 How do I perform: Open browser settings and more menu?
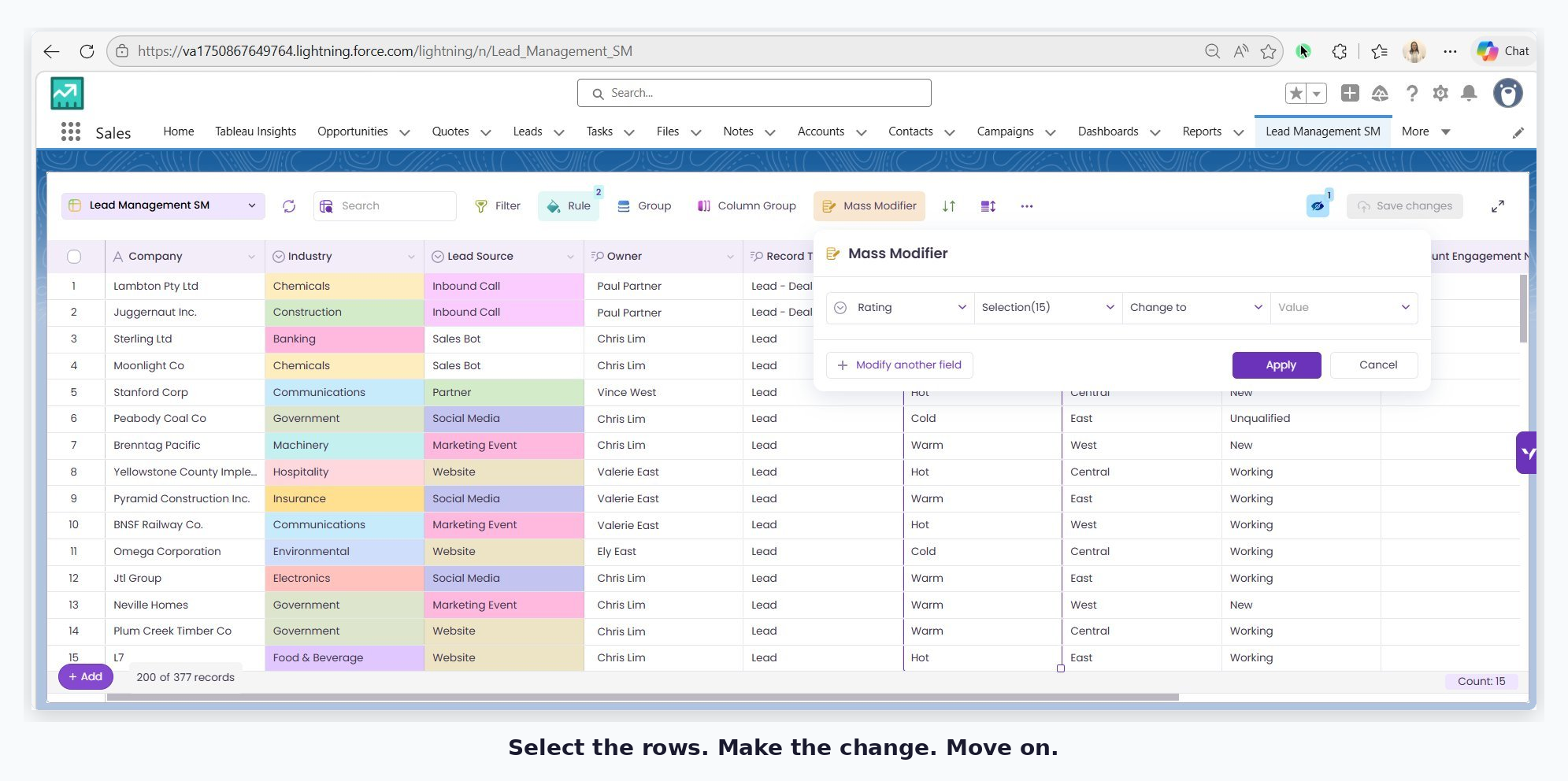coord(1450,51)
